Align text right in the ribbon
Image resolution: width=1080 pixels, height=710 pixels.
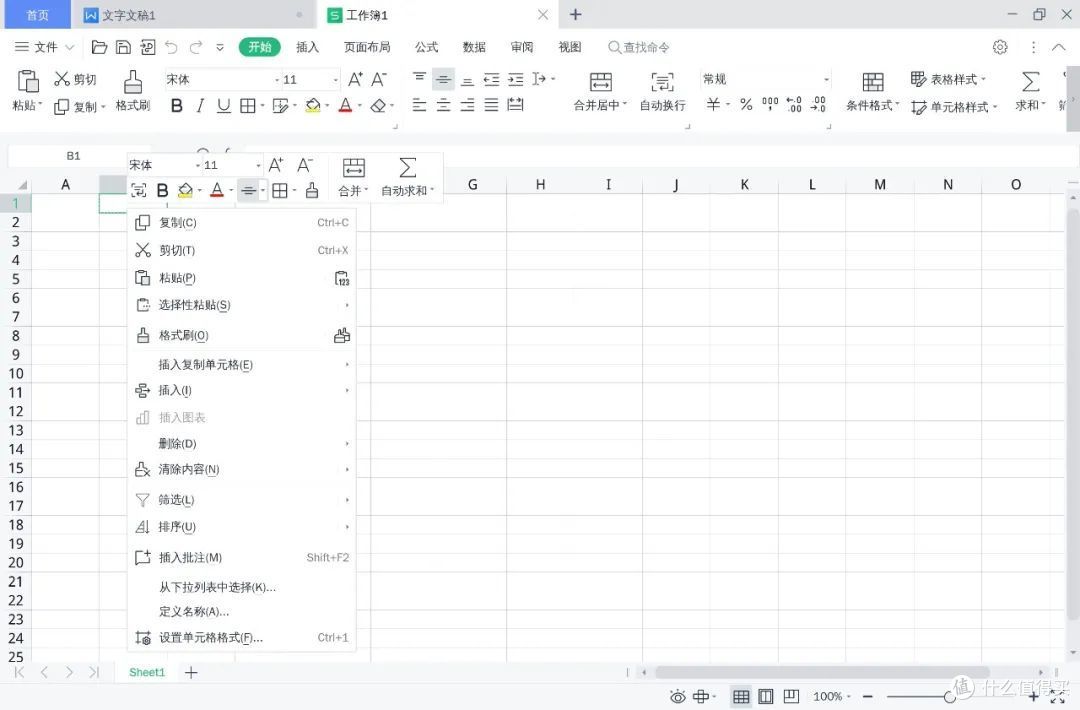click(x=467, y=105)
